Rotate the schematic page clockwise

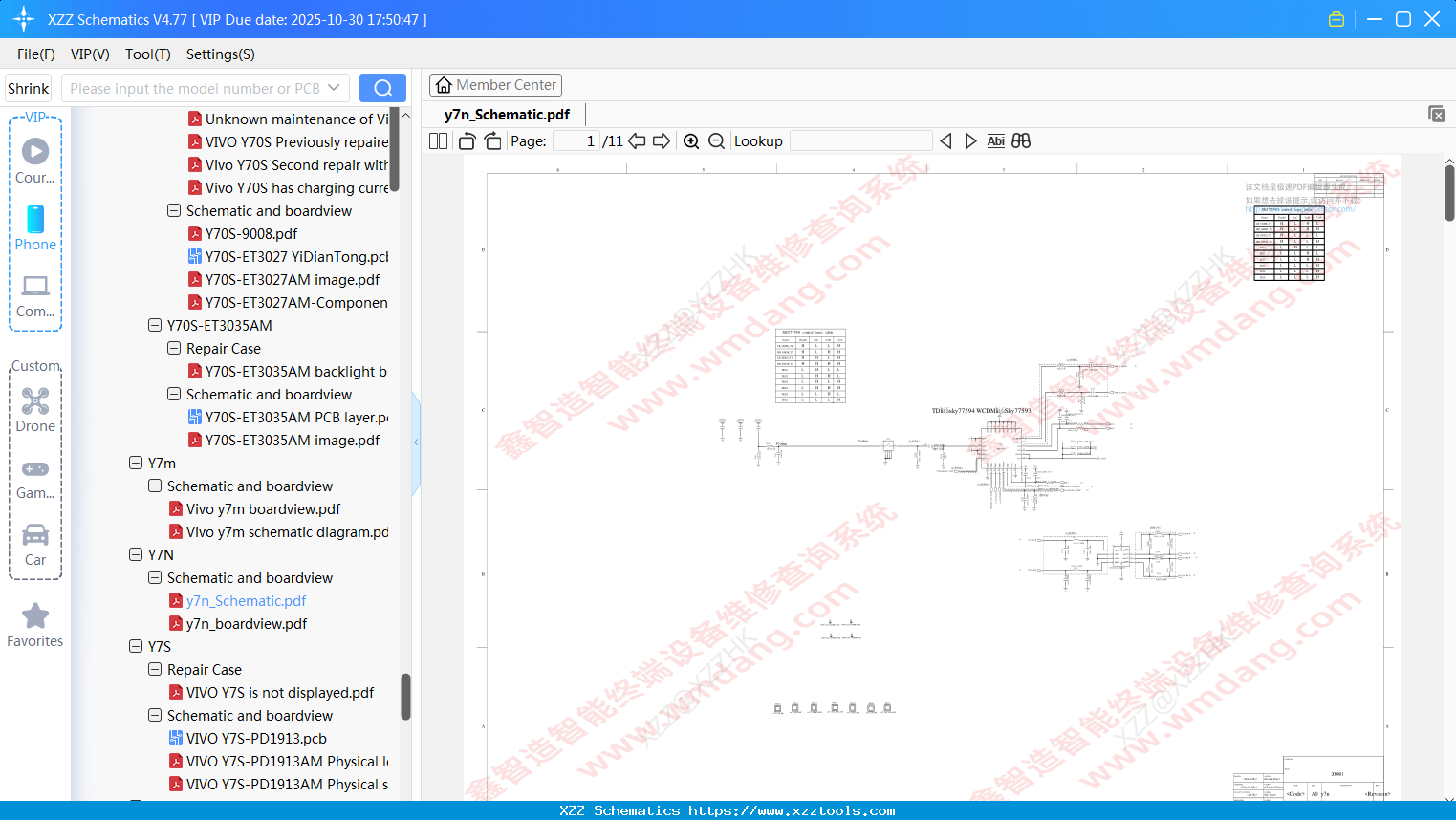click(491, 140)
